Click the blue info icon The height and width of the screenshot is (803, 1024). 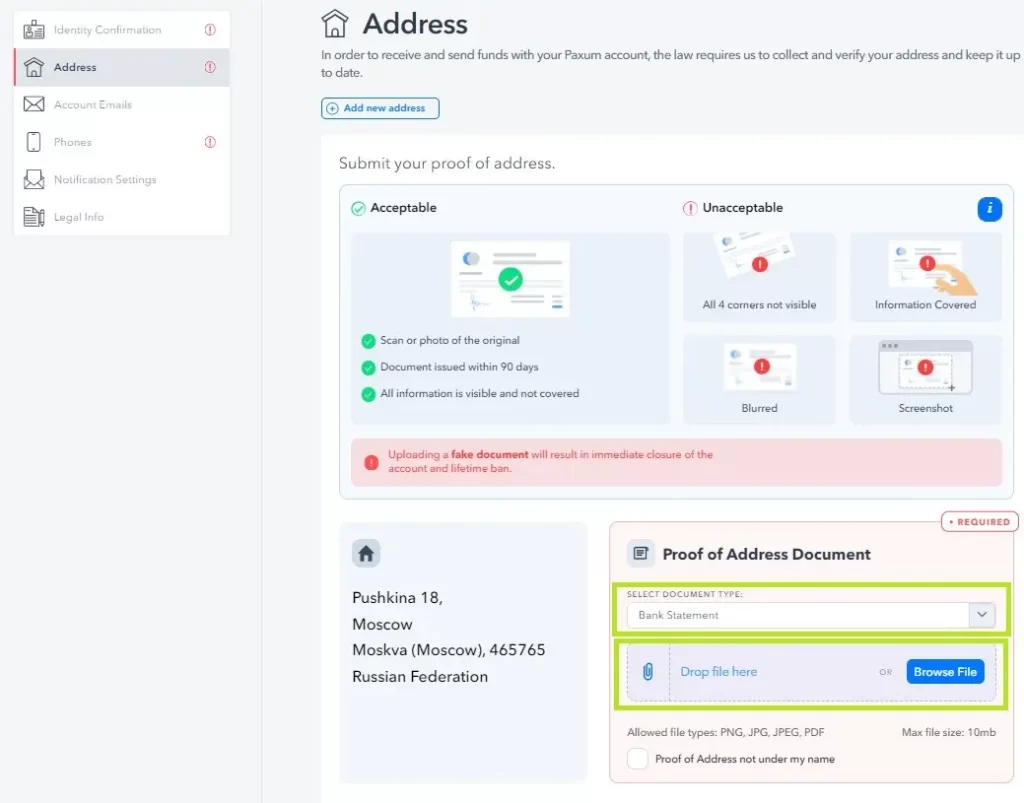coord(989,209)
